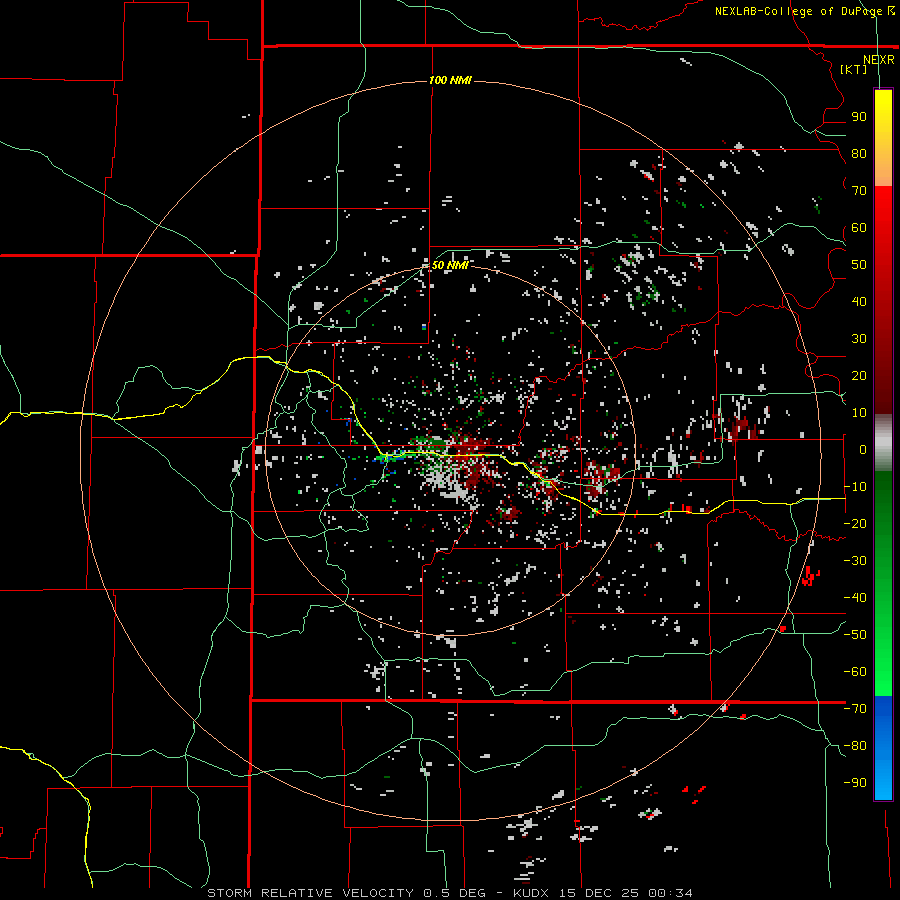Screen dimensions: 900x900
Task: Click the "100 NMI" range ring label
Action: point(450,80)
